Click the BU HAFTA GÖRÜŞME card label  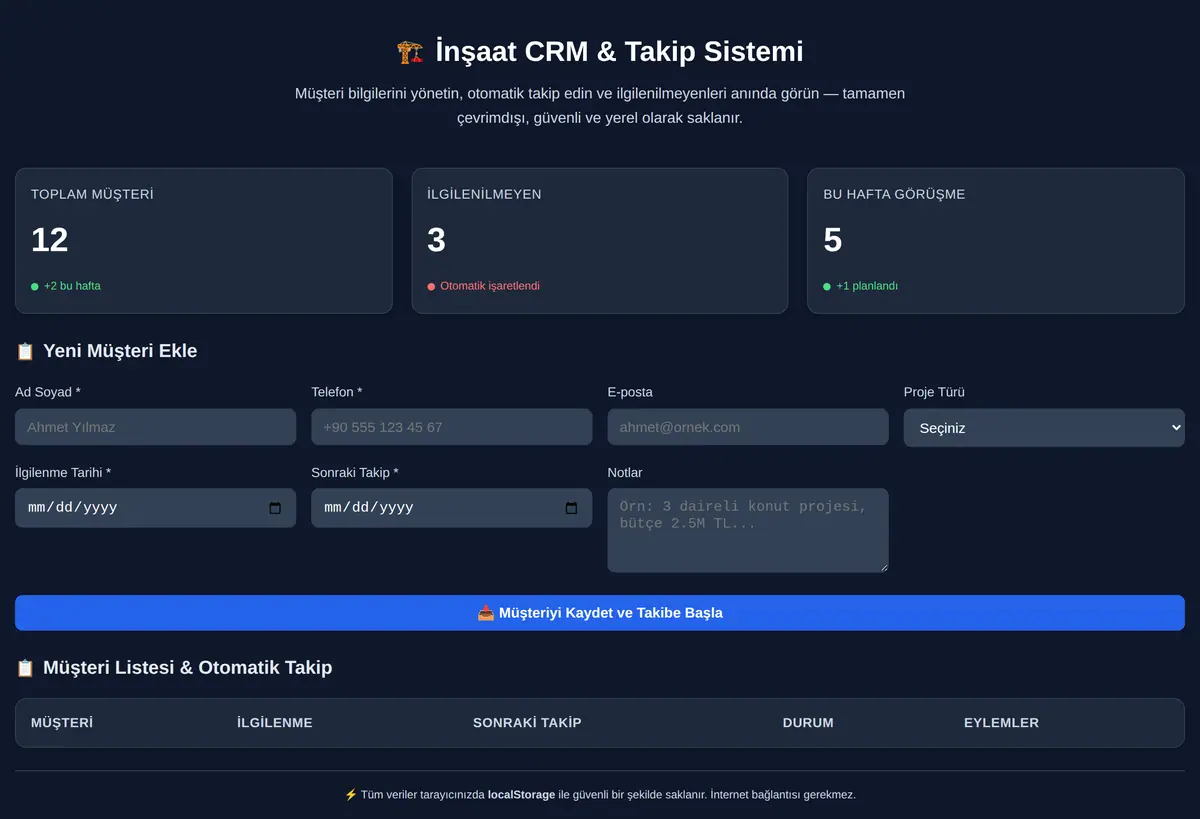[x=894, y=195]
